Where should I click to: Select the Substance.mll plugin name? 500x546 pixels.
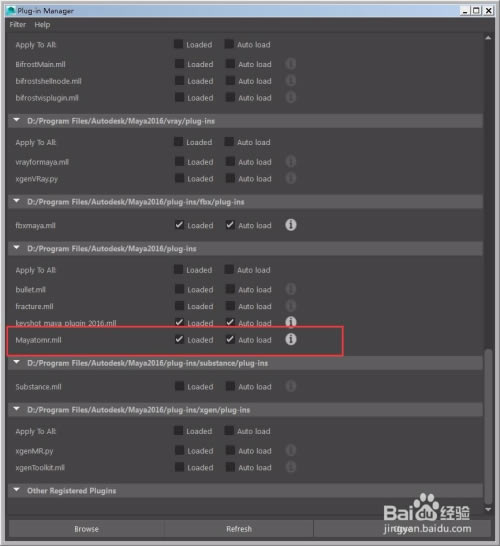pyautogui.click(x=38, y=387)
